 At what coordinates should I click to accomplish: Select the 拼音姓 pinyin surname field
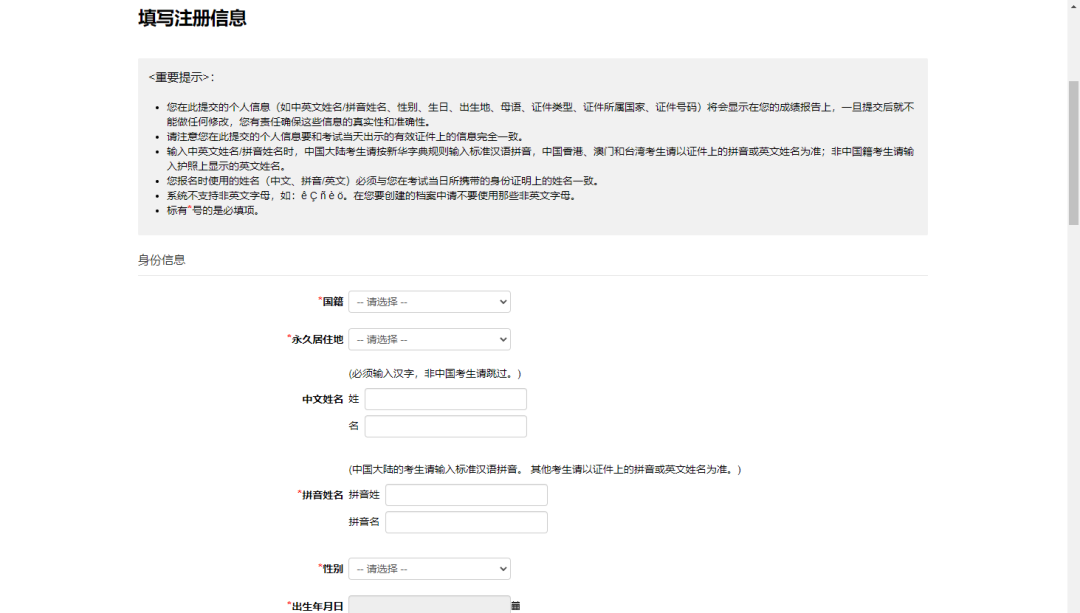pos(465,494)
